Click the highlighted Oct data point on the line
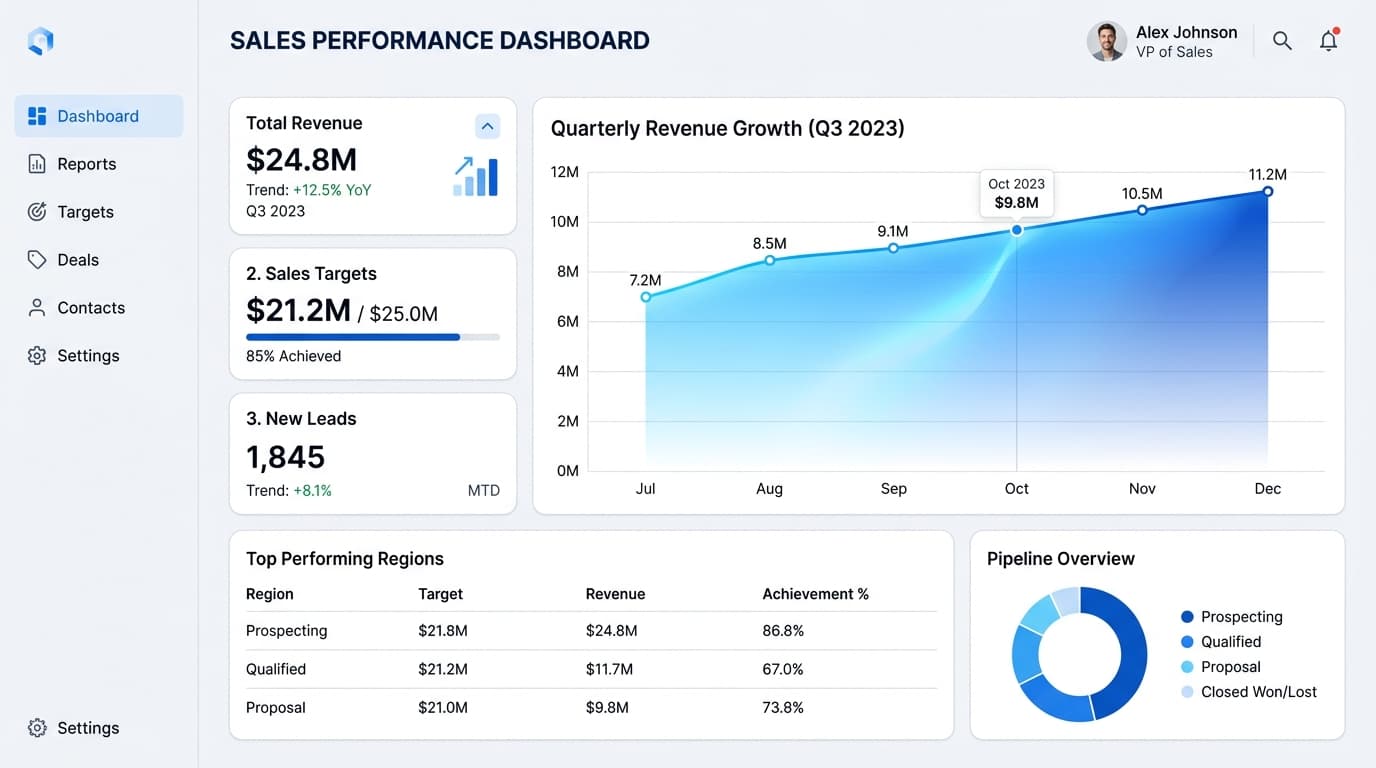The height and width of the screenshot is (768, 1376). 1017,230
